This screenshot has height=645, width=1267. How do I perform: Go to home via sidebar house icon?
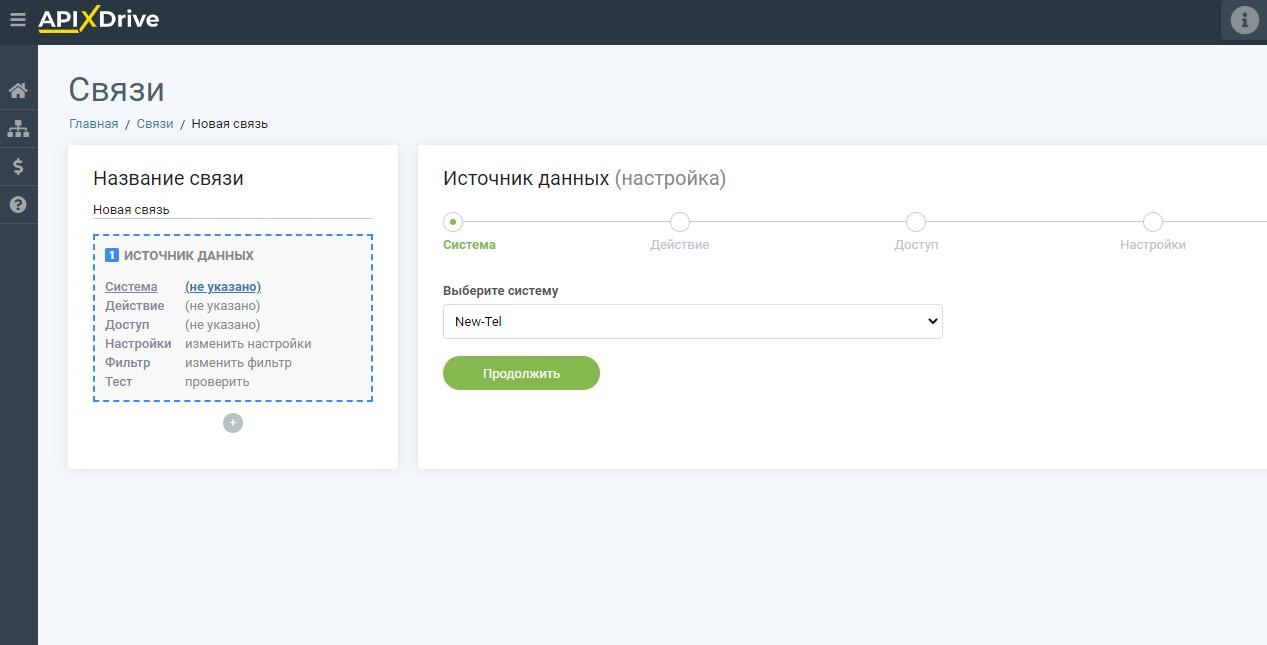pyautogui.click(x=18, y=91)
